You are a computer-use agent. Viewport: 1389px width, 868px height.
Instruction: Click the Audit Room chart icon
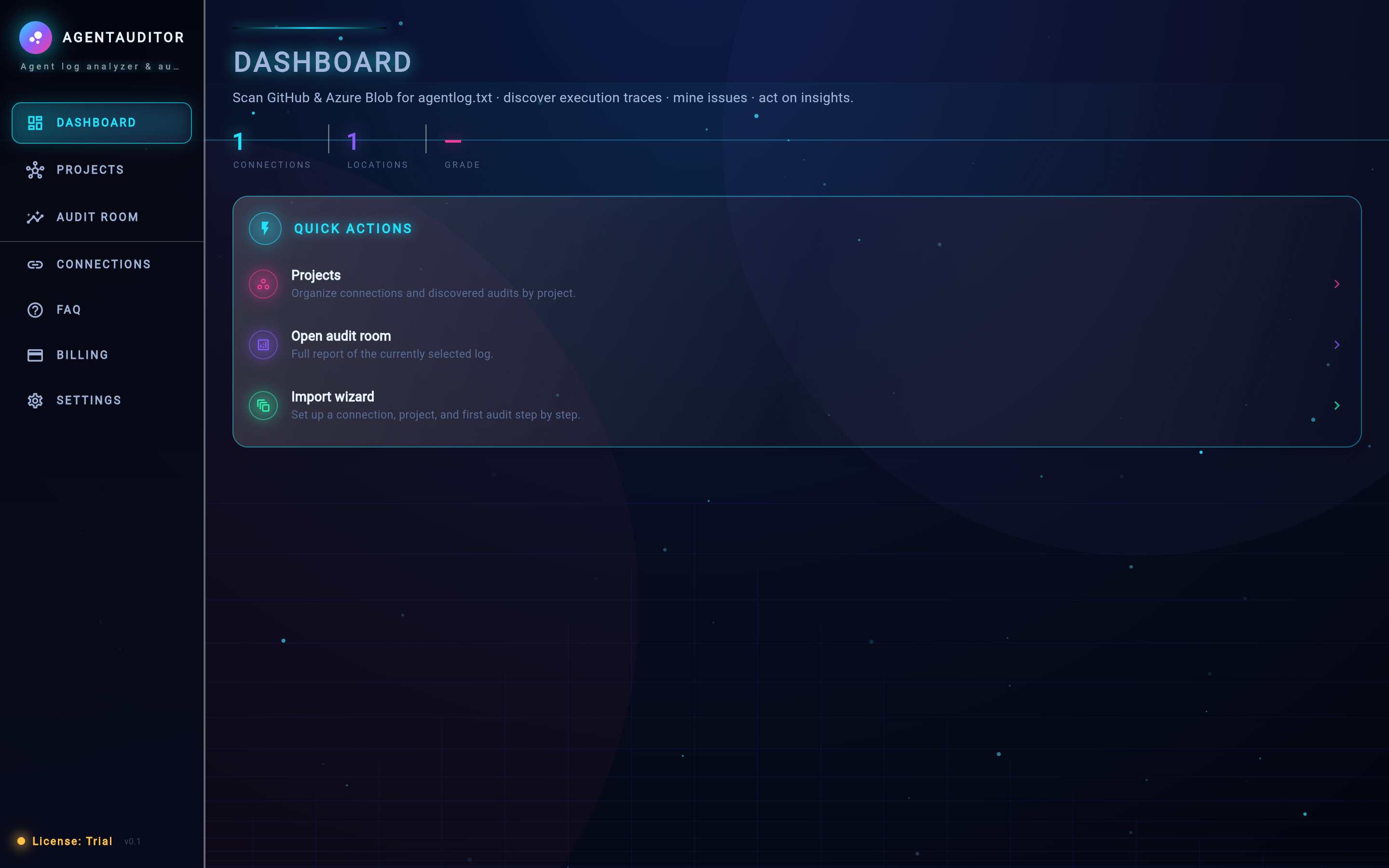coord(35,217)
